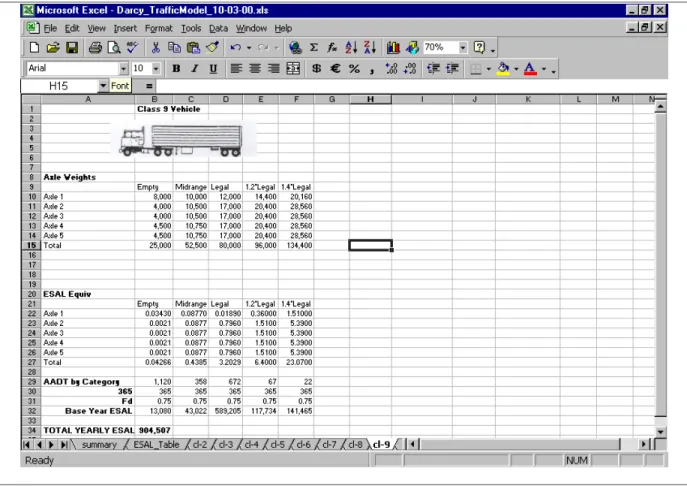Open the Borders dropdown arrow
Viewport: 687px width, 486px height.
[x=489, y=69]
